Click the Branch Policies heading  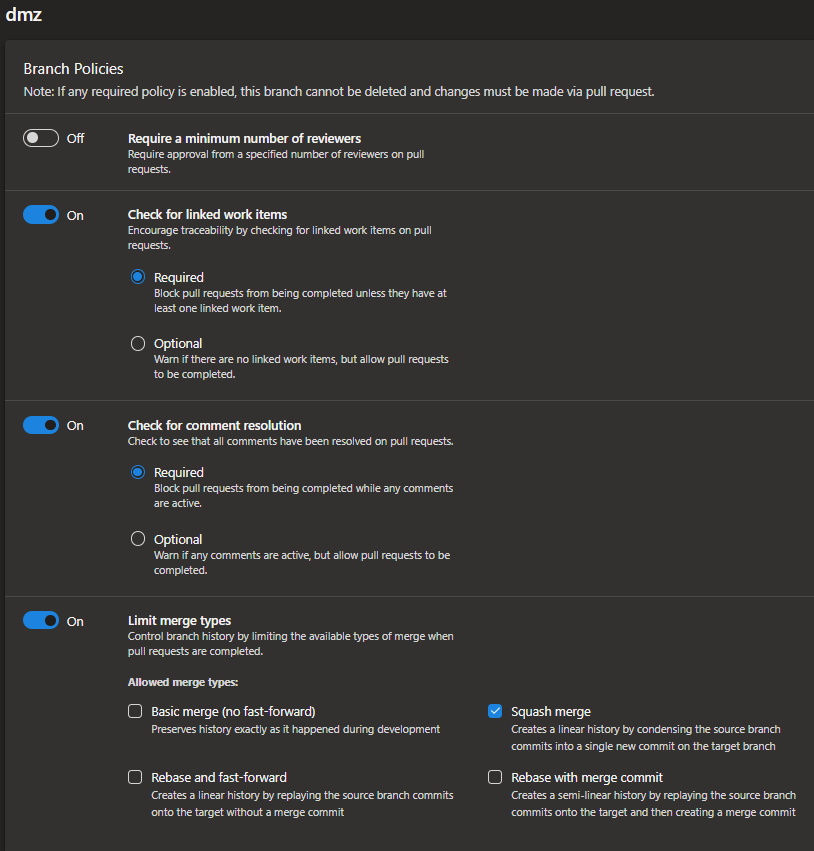73,69
